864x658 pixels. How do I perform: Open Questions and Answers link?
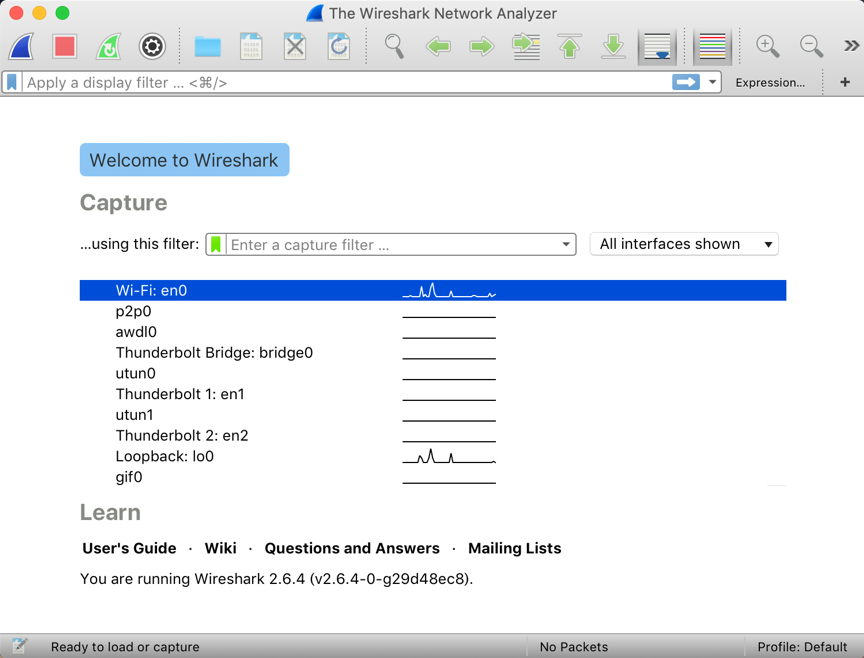click(352, 548)
